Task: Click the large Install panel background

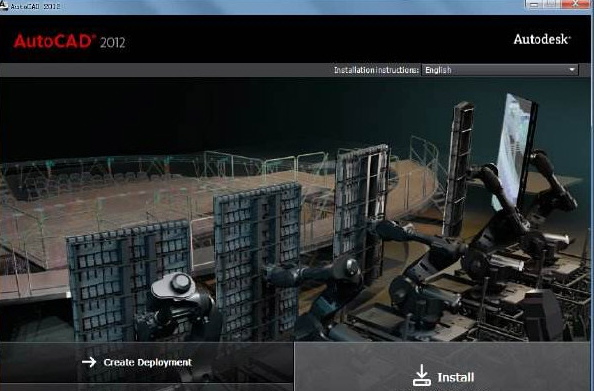Action: [442, 367]
